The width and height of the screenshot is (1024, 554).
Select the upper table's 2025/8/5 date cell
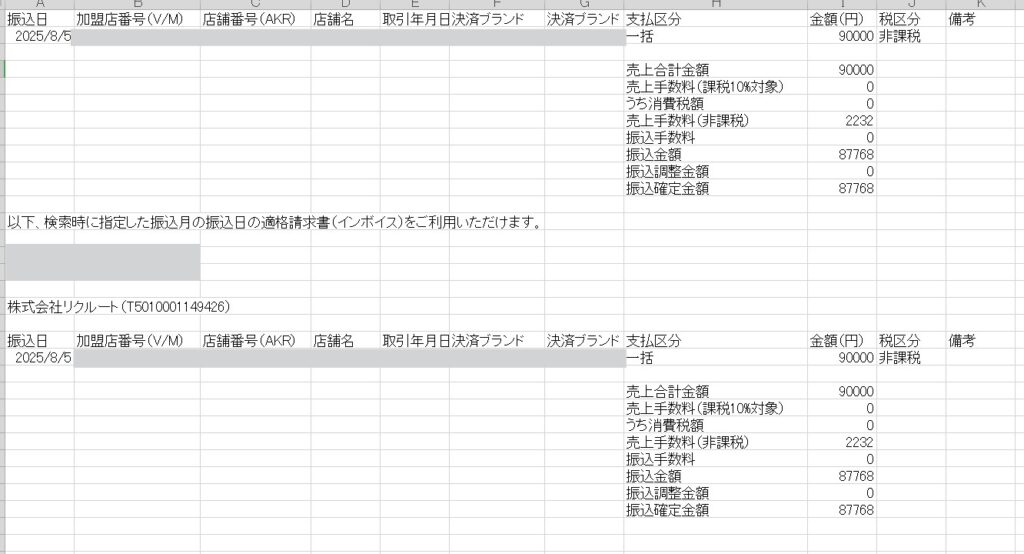pyautogui.click(x=43, y=37)
